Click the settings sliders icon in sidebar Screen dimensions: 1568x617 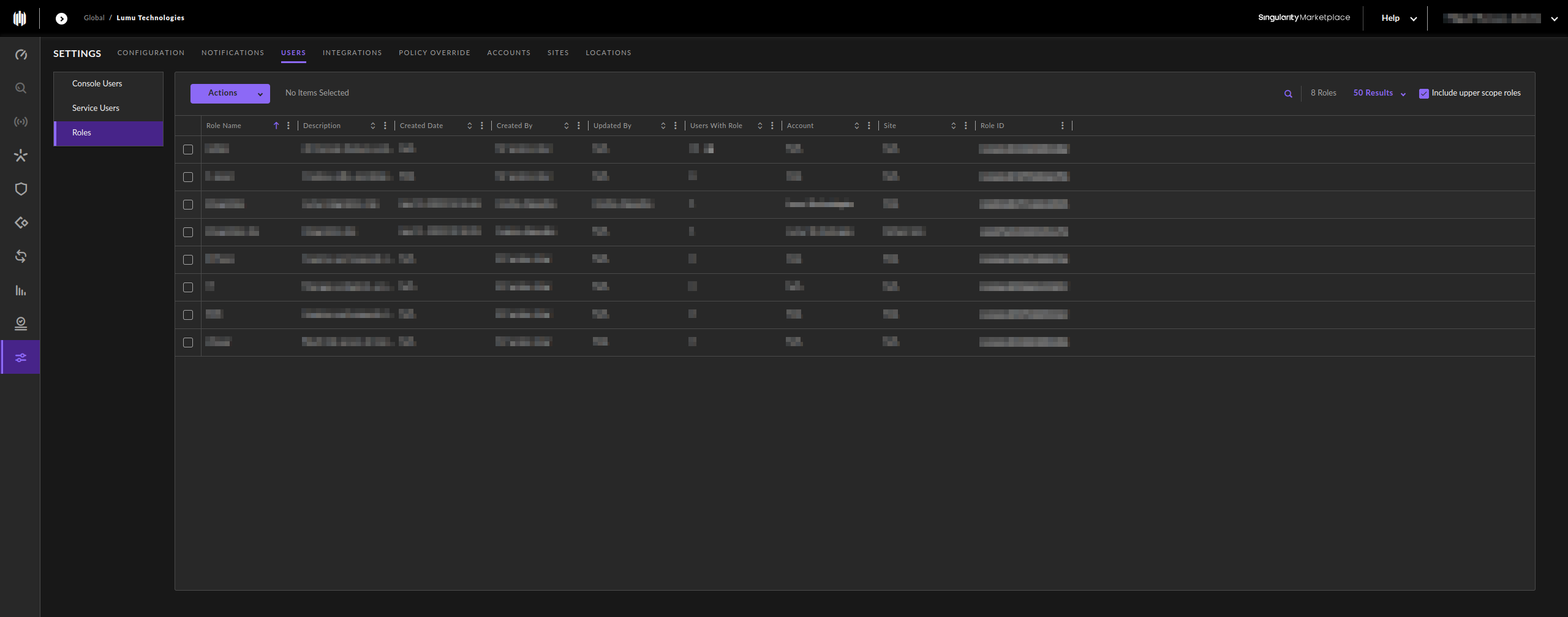[x=21, y=357]
